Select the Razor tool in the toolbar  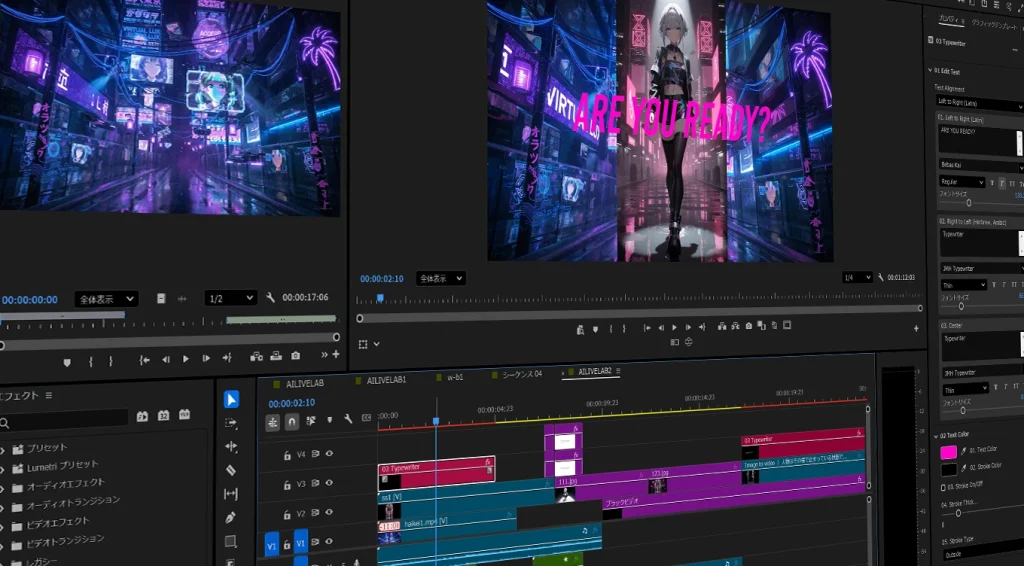click(x=231, y=470)
